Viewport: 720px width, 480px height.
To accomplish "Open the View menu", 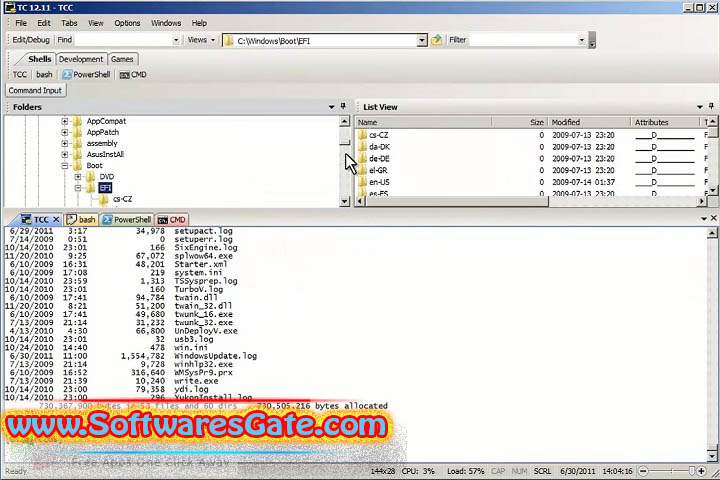I will click(x=96, y=23).
